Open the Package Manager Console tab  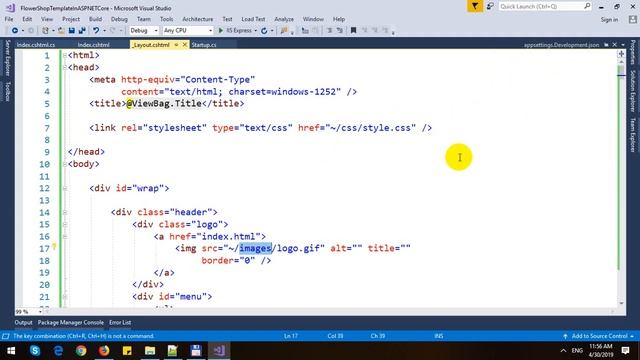pyautogui.click(x=71, y=322)
